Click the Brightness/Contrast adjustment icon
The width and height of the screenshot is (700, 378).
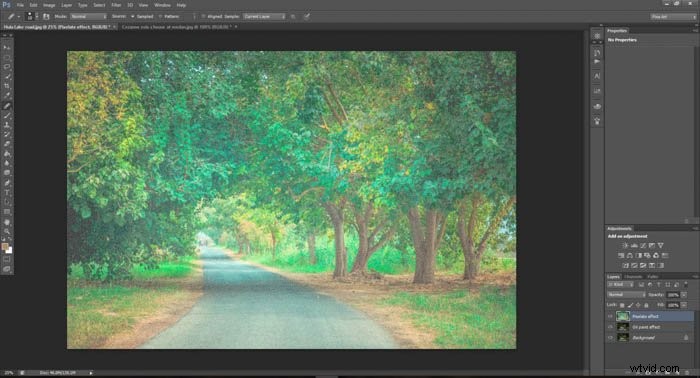tap(625, 245)
